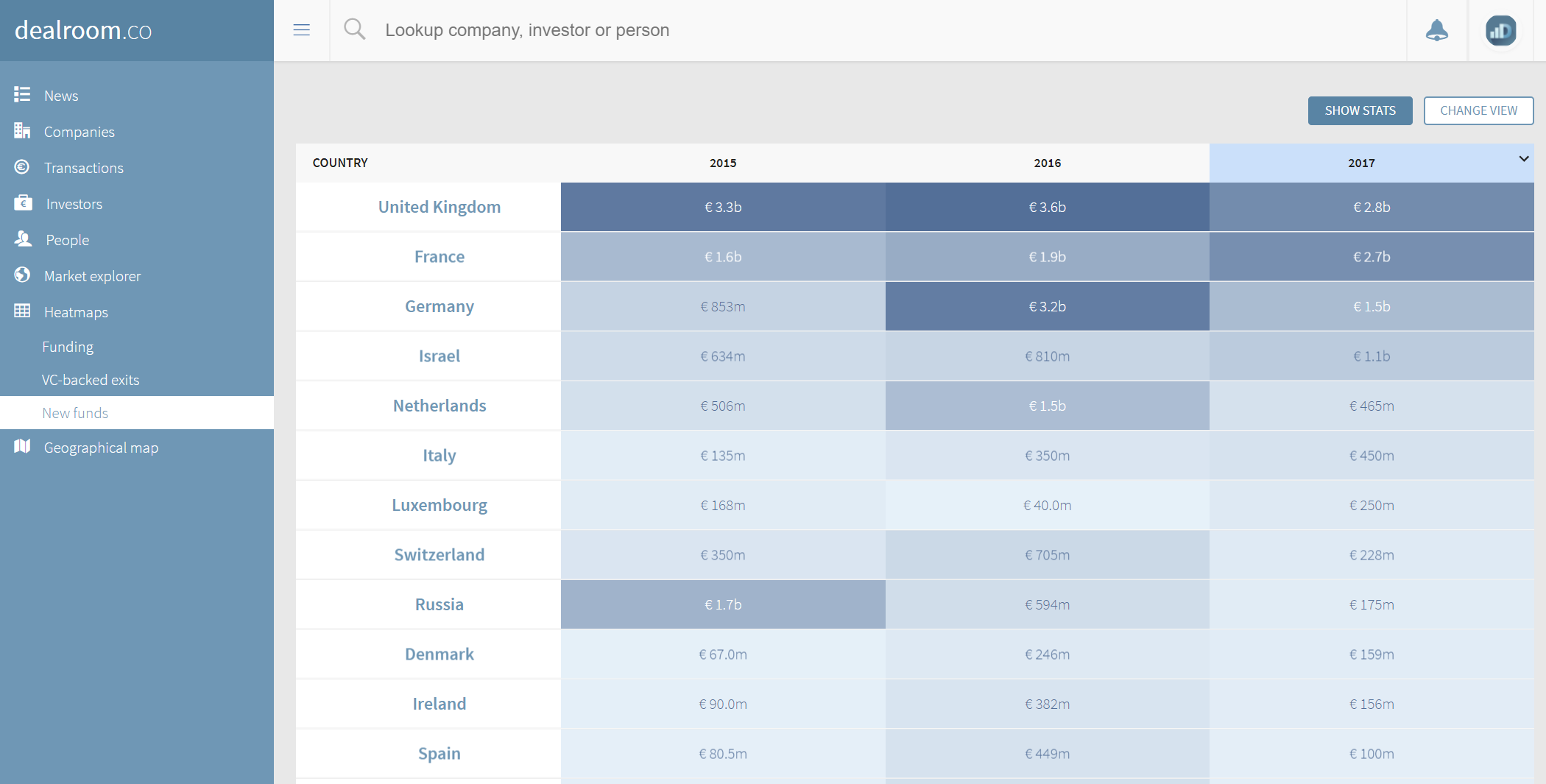Click the News list icon in sidebar

tap(22, 95)
